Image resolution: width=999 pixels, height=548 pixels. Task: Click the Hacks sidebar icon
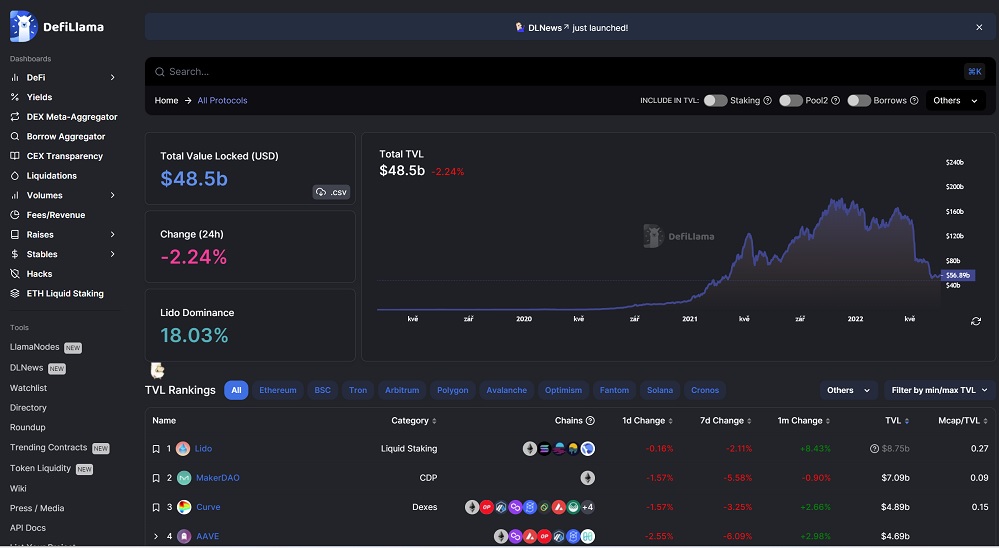point(15,274)
